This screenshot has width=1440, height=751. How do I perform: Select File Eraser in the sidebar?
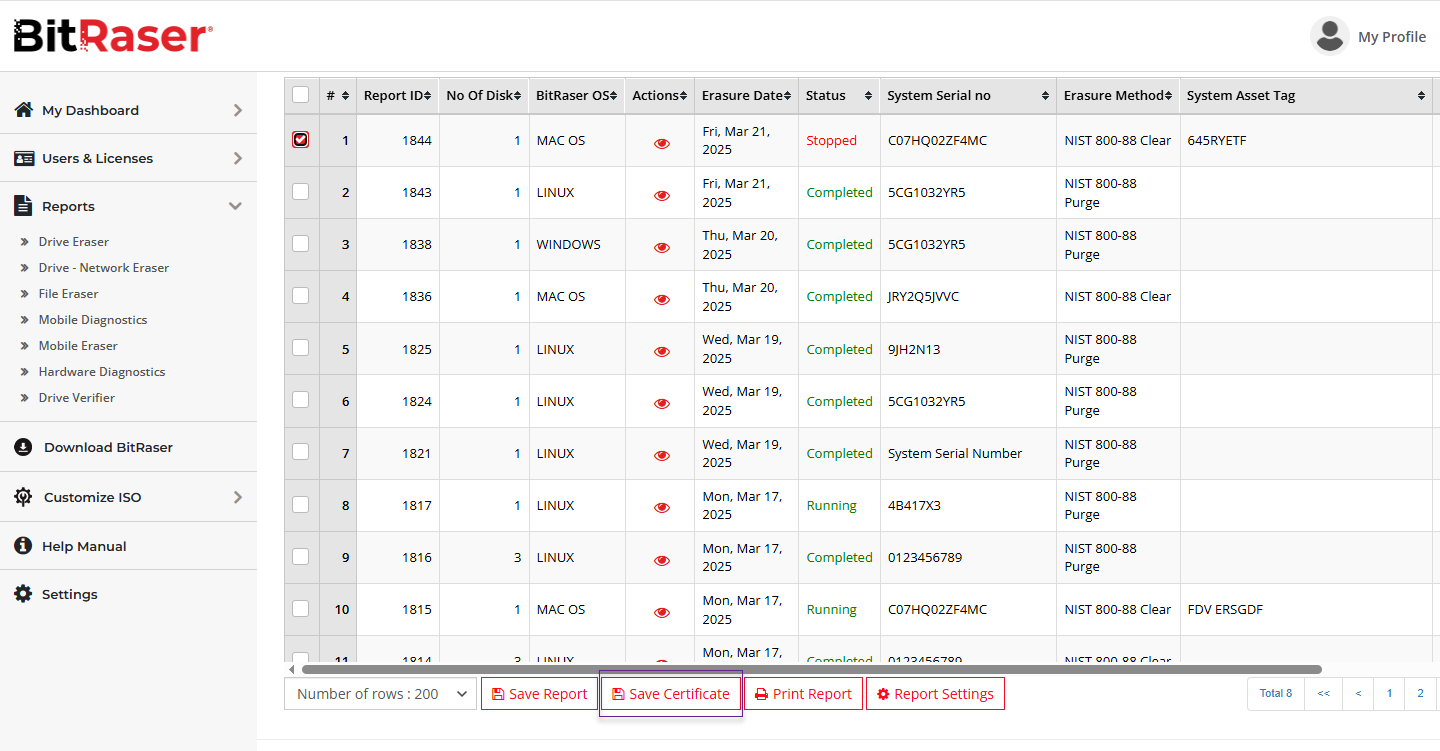coord(69,294)
